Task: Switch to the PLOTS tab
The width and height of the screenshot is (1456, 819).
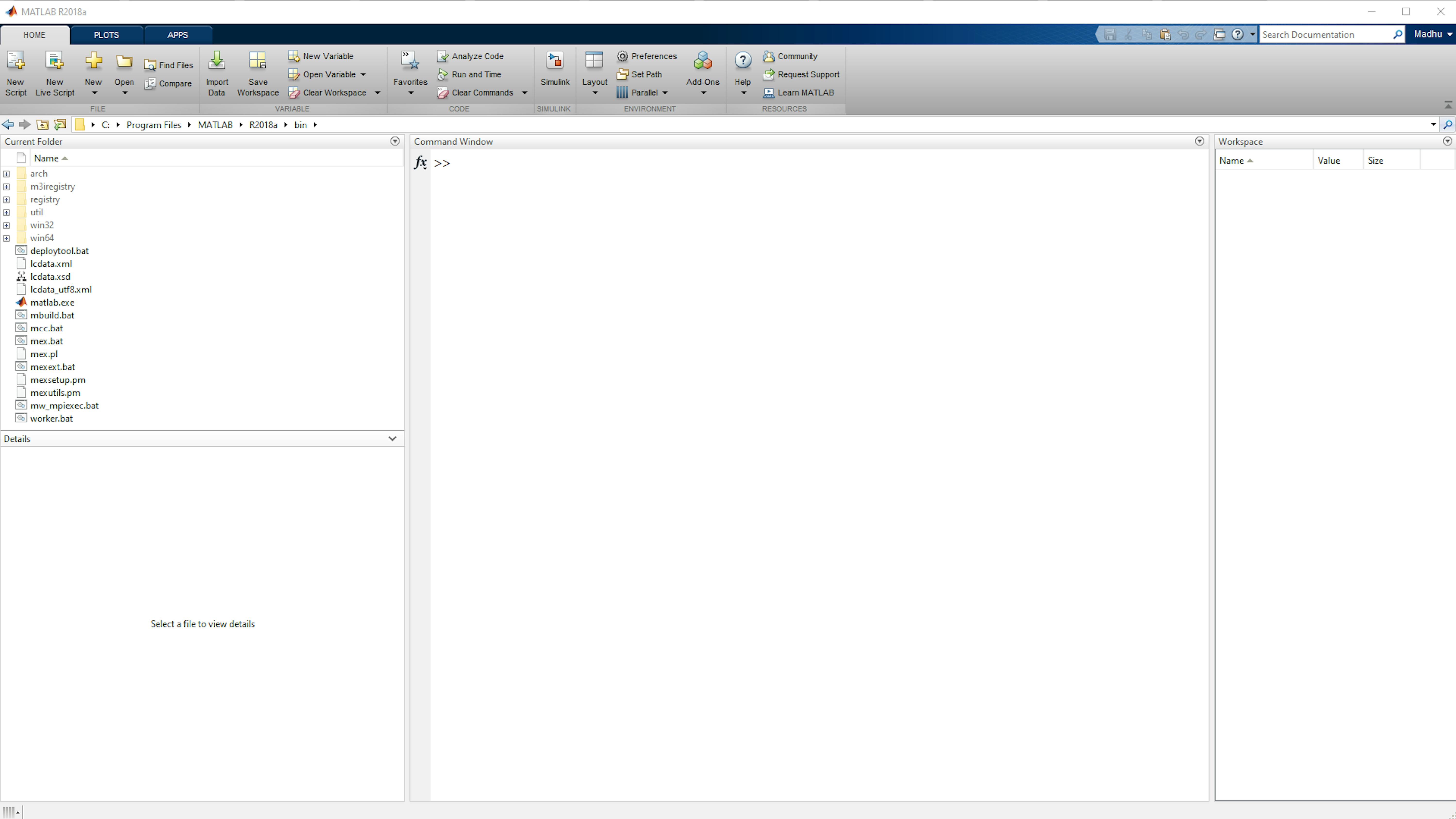Action: point(106,35)
